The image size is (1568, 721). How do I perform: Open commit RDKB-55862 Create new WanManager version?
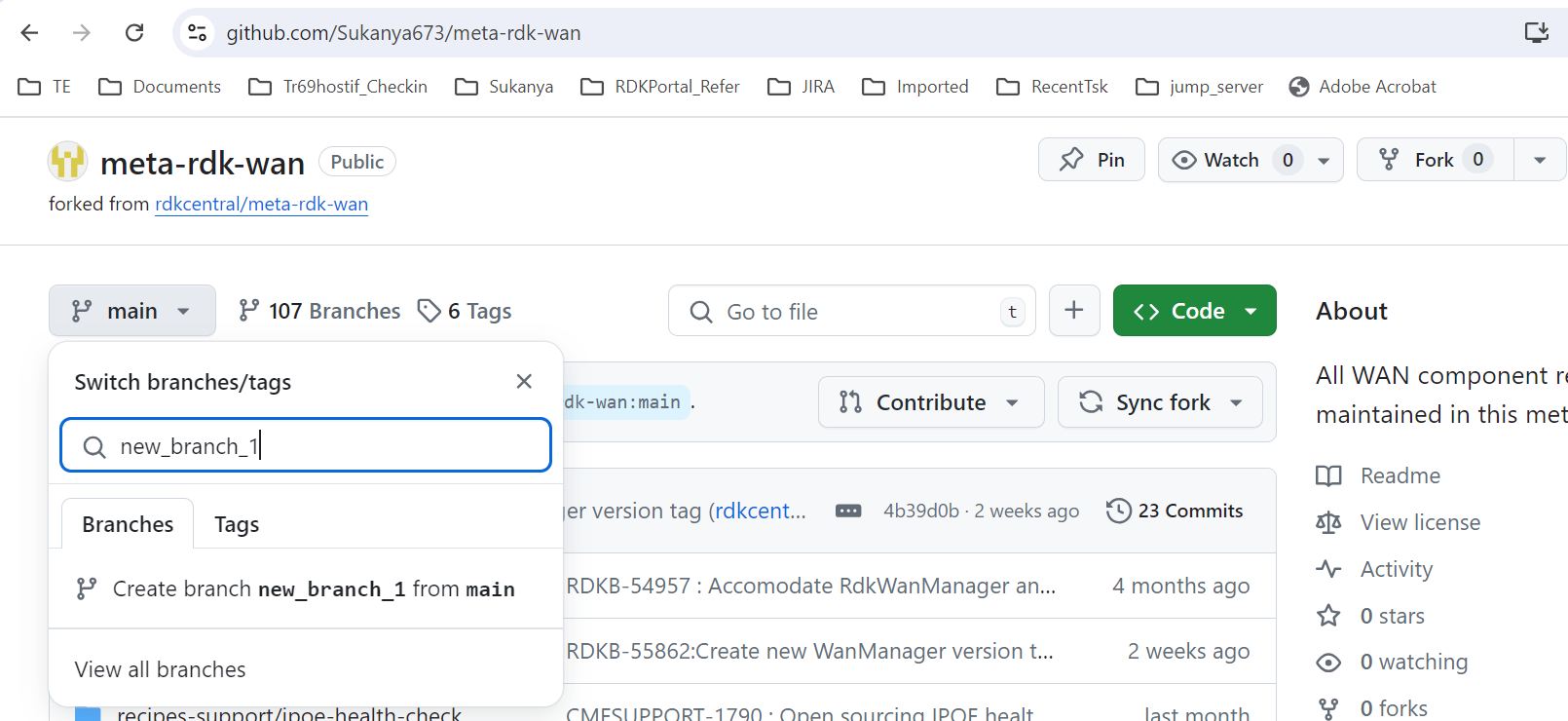809,651
